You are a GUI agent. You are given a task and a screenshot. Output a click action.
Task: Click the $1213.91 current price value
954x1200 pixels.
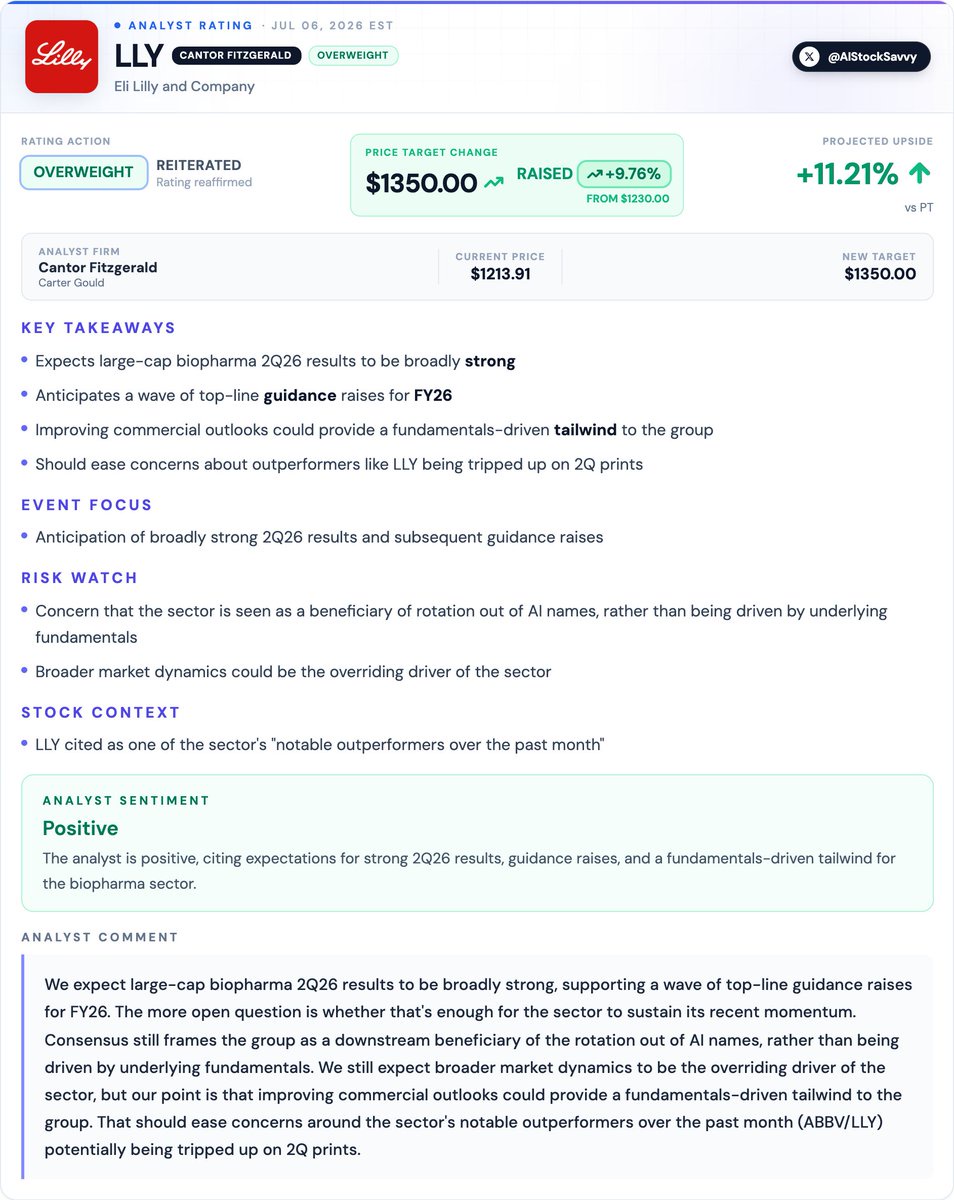(x=500, y=274)
